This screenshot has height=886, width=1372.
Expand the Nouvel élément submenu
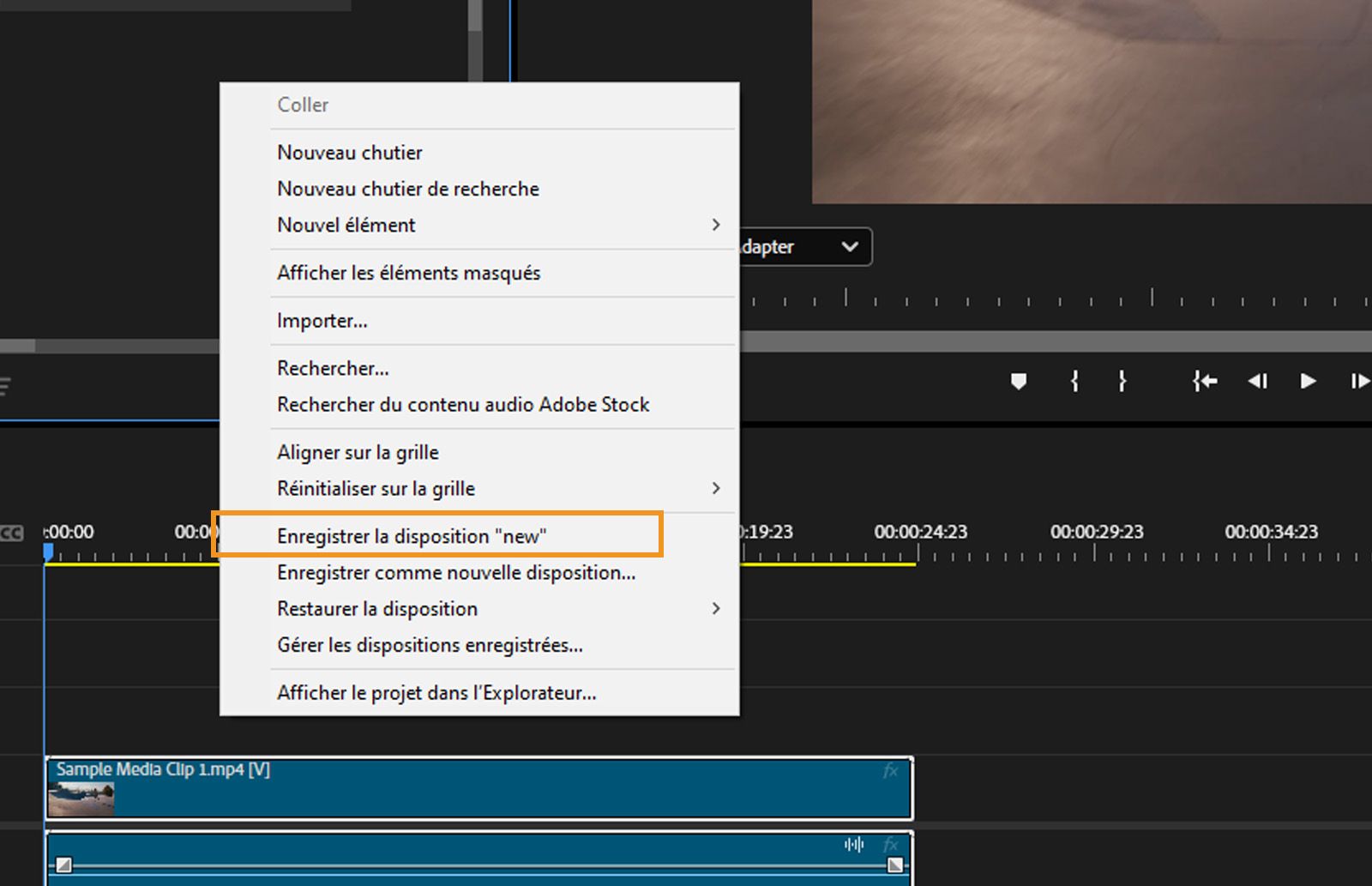click(479, 225)
